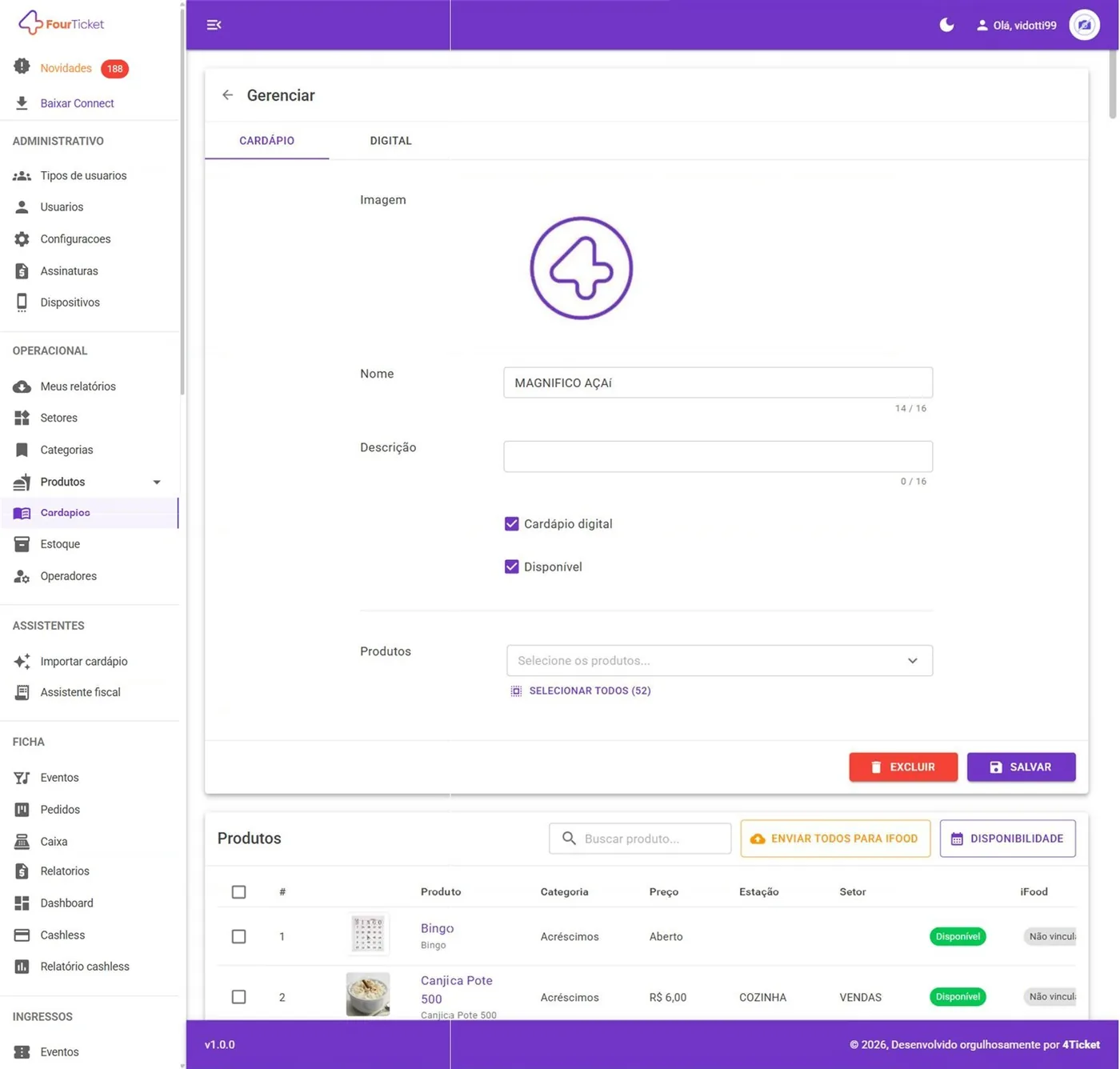Click the Meus relatórios cloud icon
This screenshot has height=1069, width=1120.
point(22,386)
